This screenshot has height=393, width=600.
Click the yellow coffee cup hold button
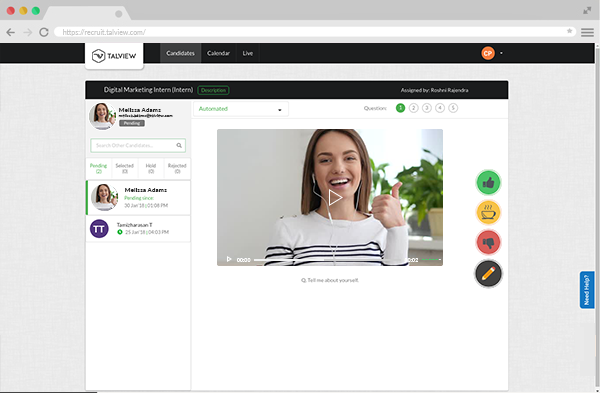tap(488, 212)
